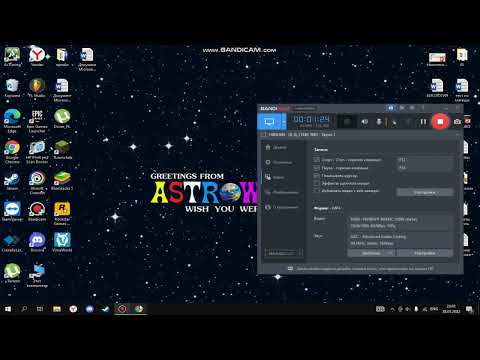This screenshot has width=480, height=360.
Task: Launch Steam desktop shortcut
Action: [12, 181]
